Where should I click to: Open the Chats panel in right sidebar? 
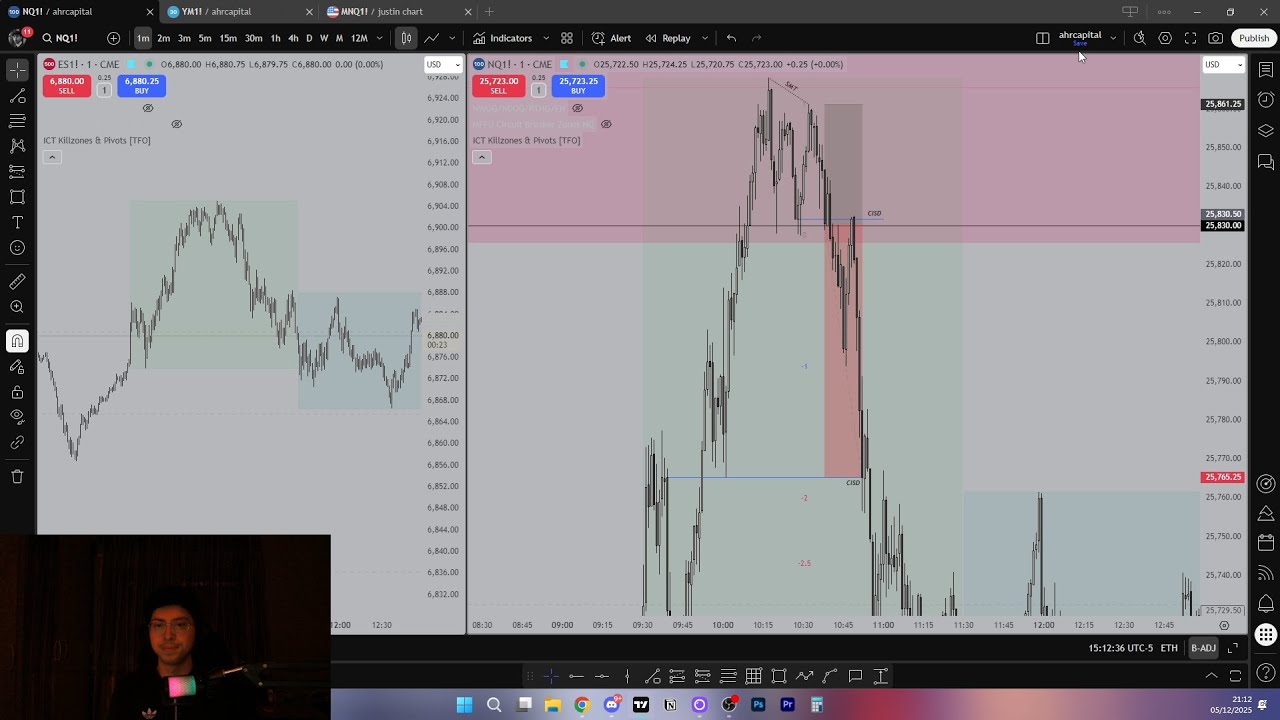click(1266, 161)
